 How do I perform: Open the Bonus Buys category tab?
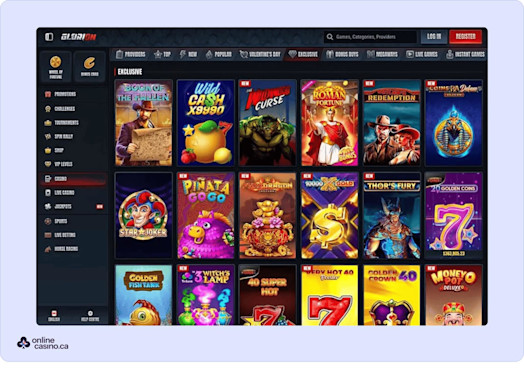[342, 54]
